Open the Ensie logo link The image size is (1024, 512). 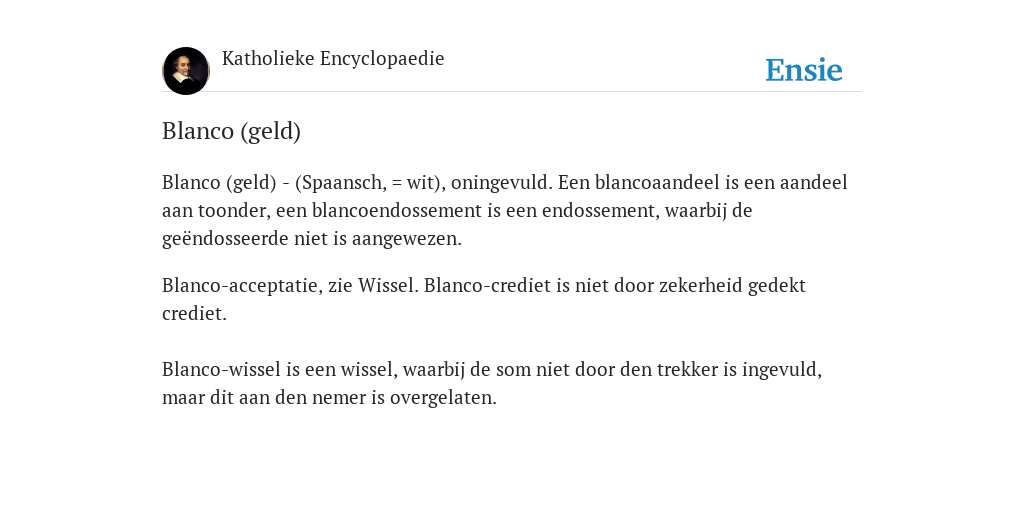pyautogui.click(x=804, y=70)
